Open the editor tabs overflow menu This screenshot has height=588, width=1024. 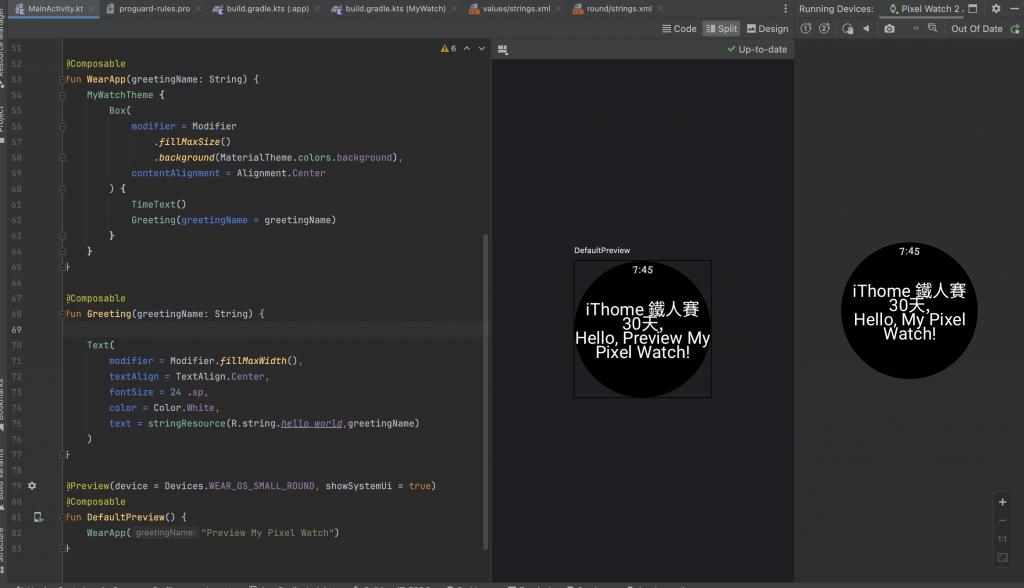pyautogui.click(x=785, y=8)
